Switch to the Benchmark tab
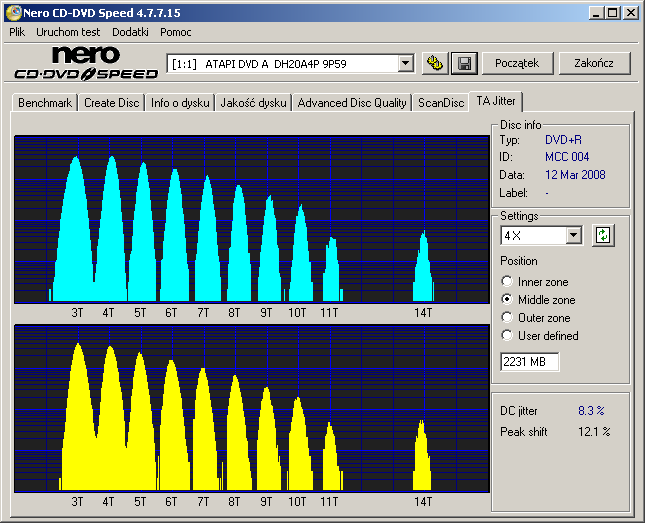645x523 pixels. pyautogui.click(x=45, y=102)
